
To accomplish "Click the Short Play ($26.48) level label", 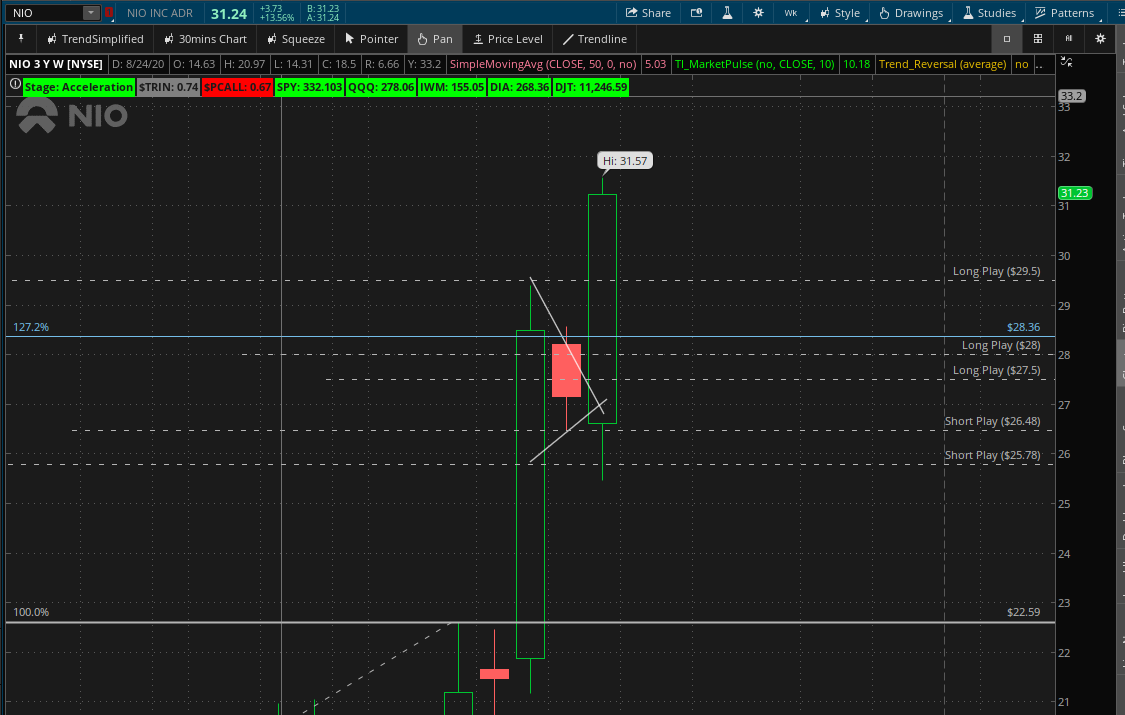I will [992, 421].
